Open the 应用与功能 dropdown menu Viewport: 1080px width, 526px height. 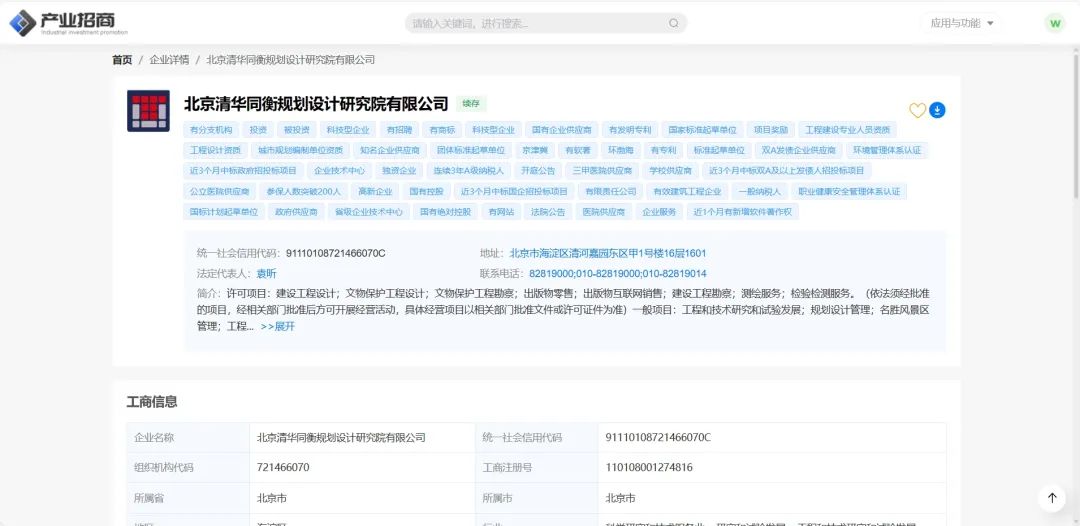[x=962, y=23]
